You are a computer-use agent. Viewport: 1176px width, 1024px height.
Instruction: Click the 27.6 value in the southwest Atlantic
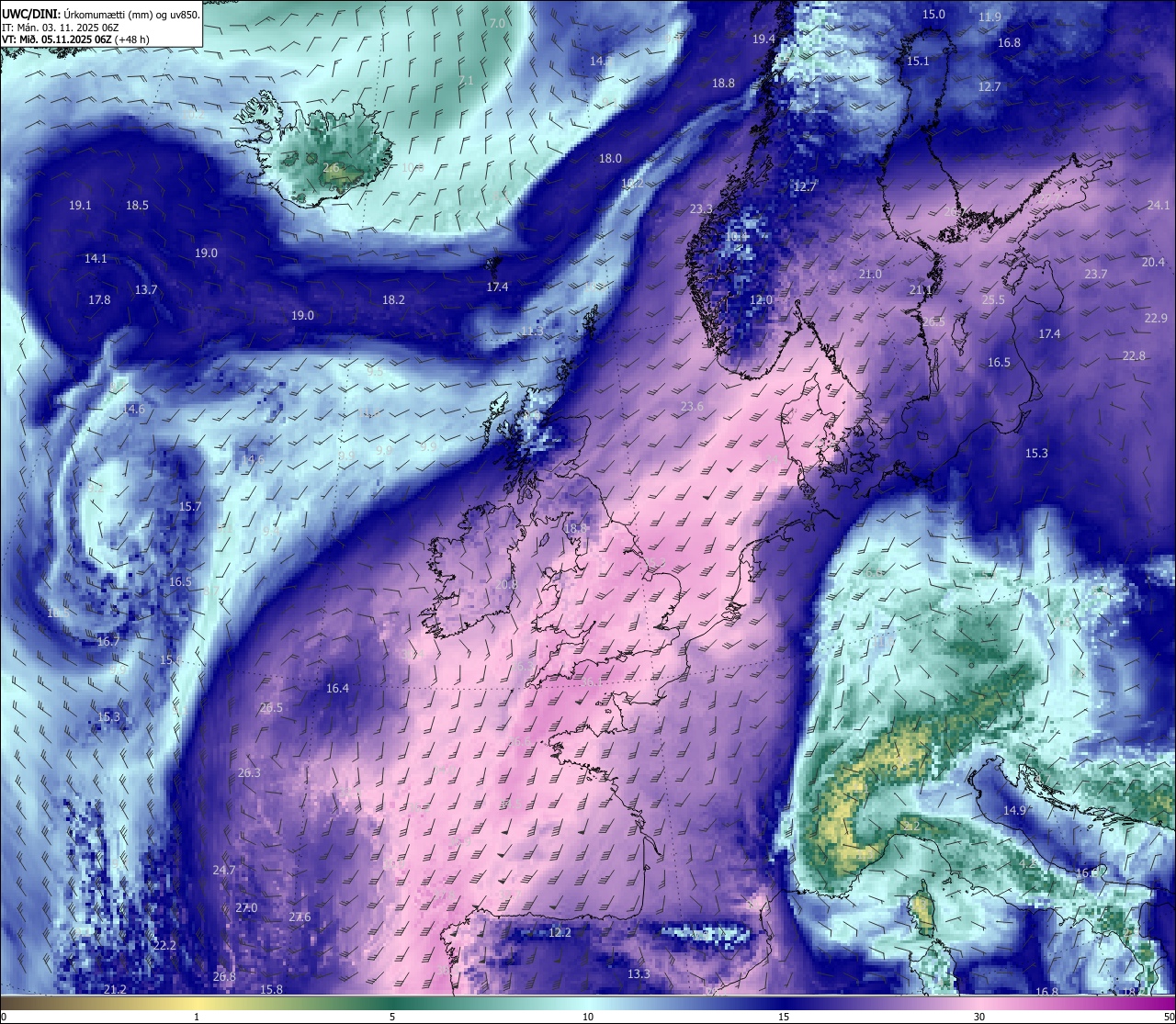(x=300, y=917)
